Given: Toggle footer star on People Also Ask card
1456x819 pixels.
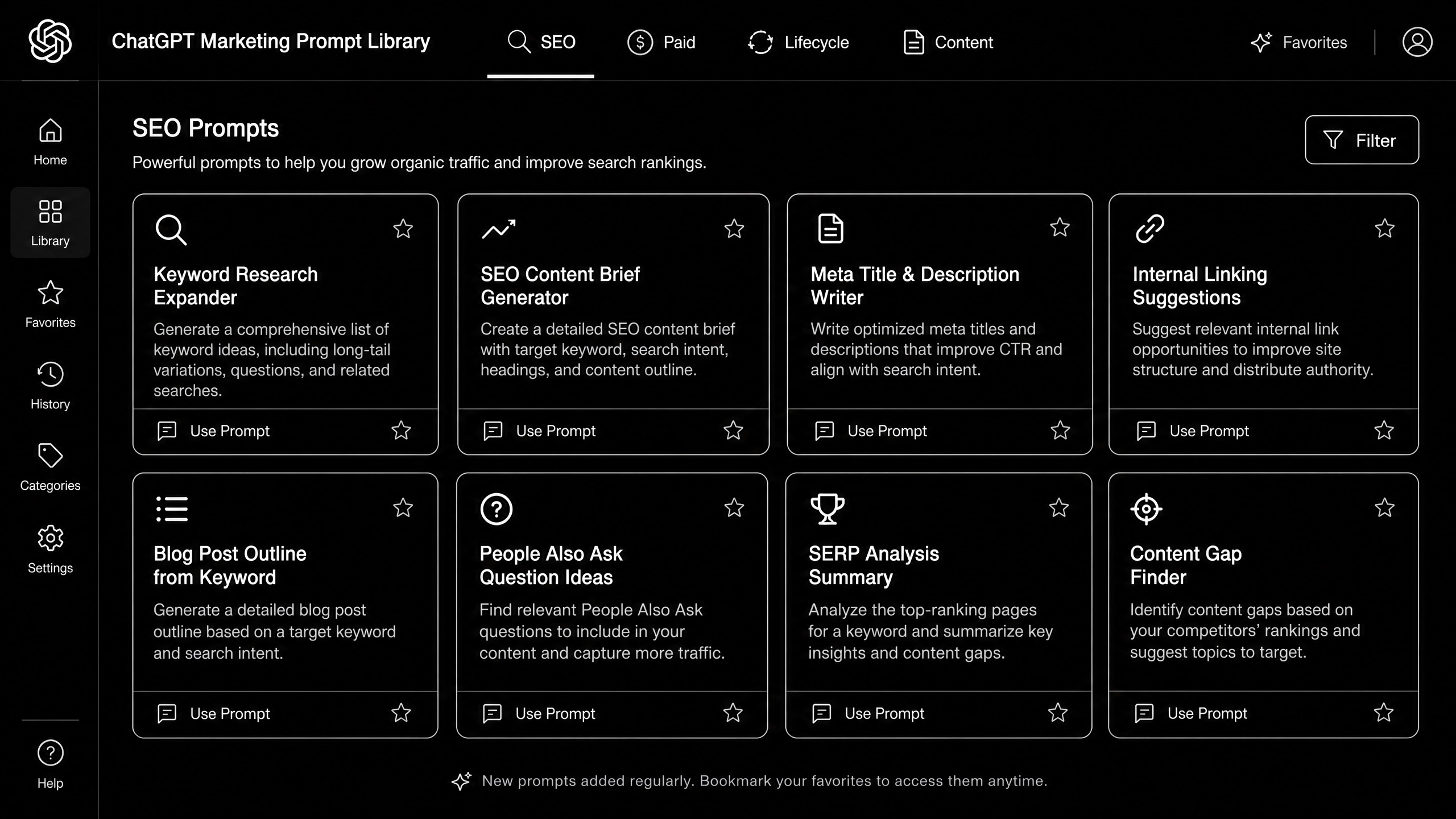Looking at the screenshot, I should coord(733,713).
